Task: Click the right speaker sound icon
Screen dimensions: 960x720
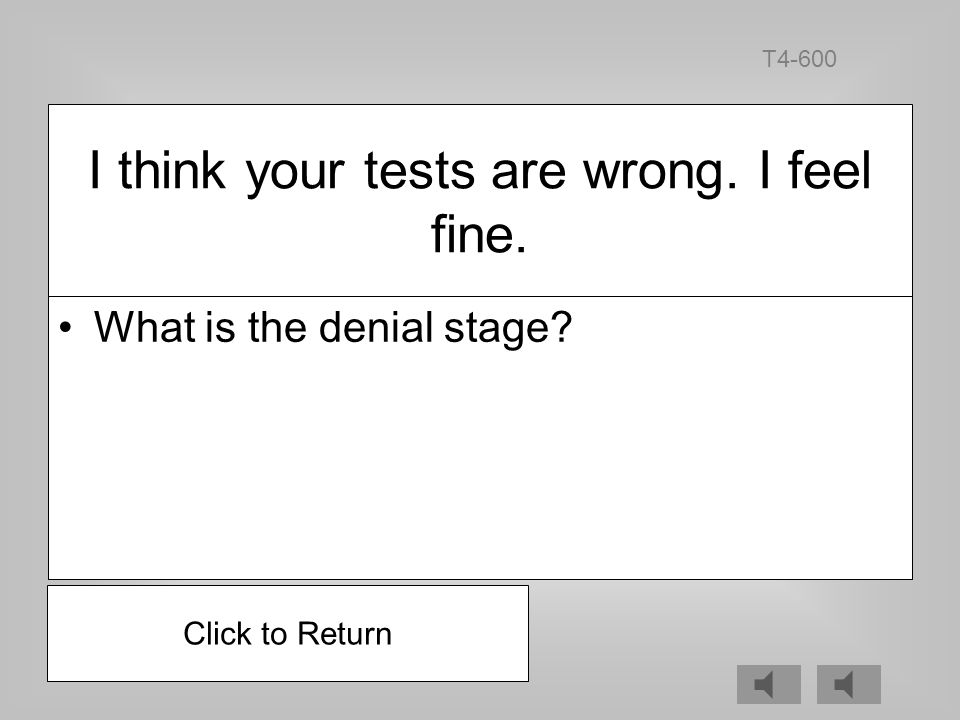Action: tap(849, 684)
